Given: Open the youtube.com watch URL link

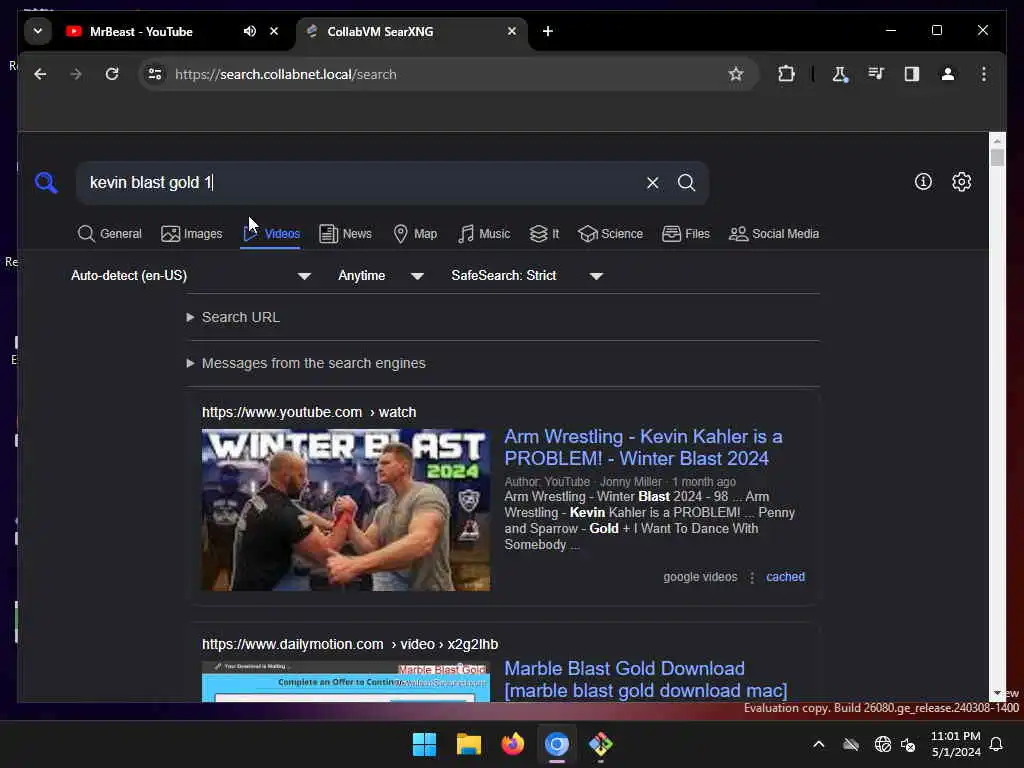Looking at the screenshot, I should [x=309, y=412].
